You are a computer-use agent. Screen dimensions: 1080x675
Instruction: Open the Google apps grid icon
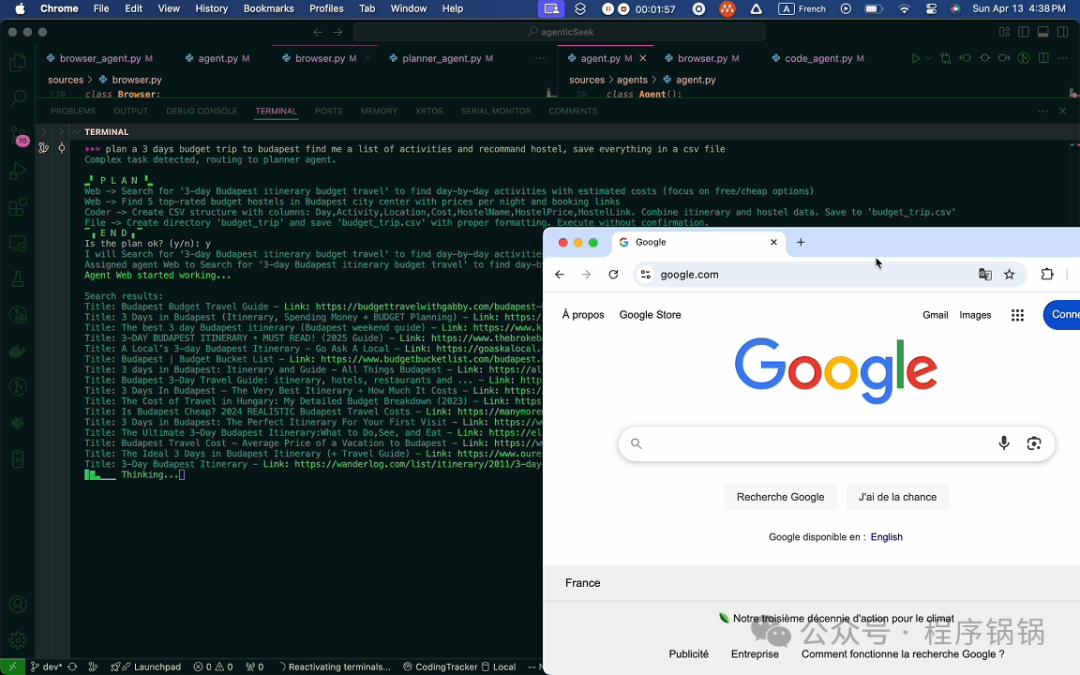tap(1017, 315)
